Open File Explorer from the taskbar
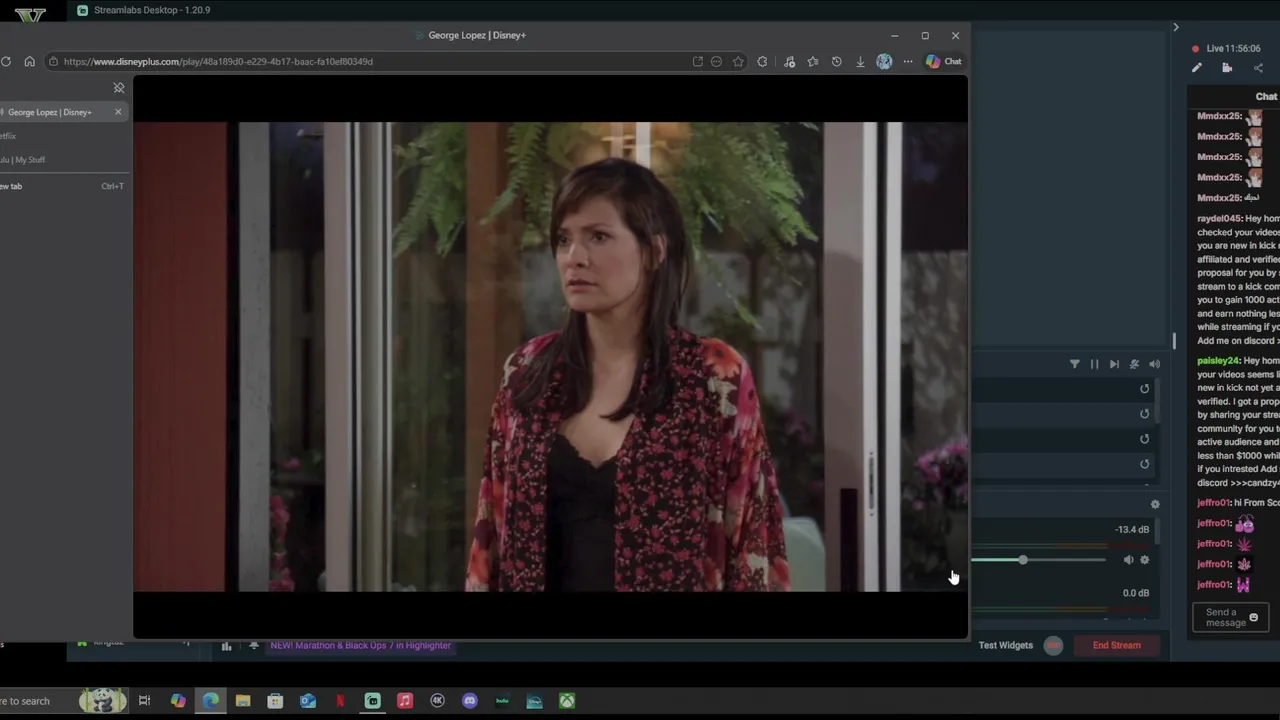The height and width of the screenshot is (720, 1280). 243,701
